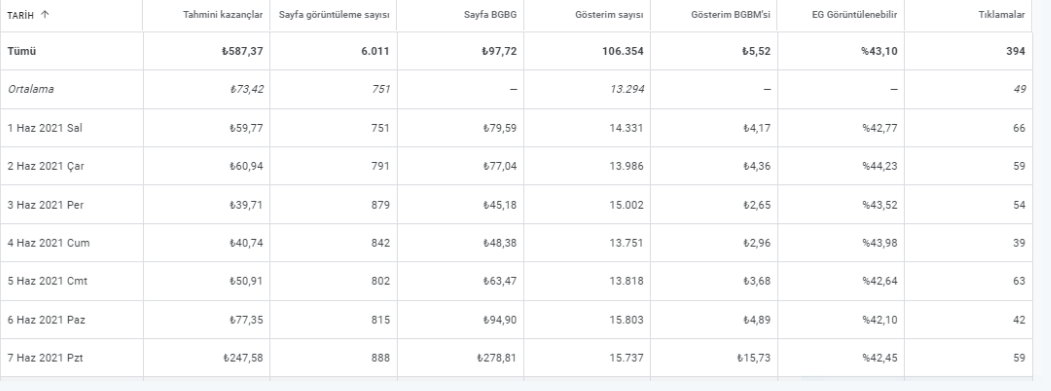Click the 4 Haz 2021 Cum row
This screenshot has height=391, width=1051.
pyautogui.click(x=516, y=243)
